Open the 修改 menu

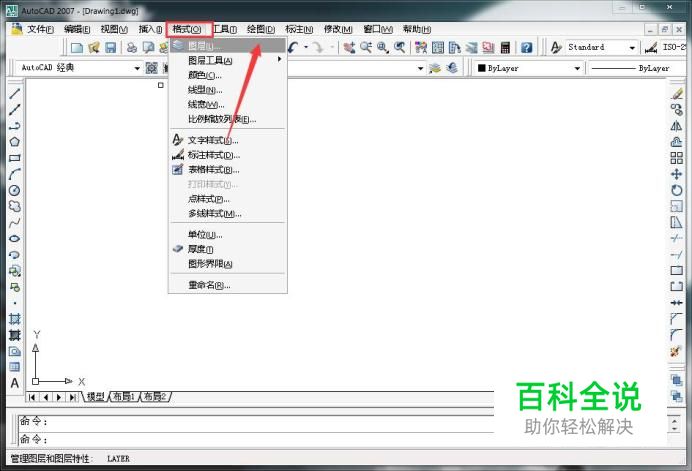[338, 29]
